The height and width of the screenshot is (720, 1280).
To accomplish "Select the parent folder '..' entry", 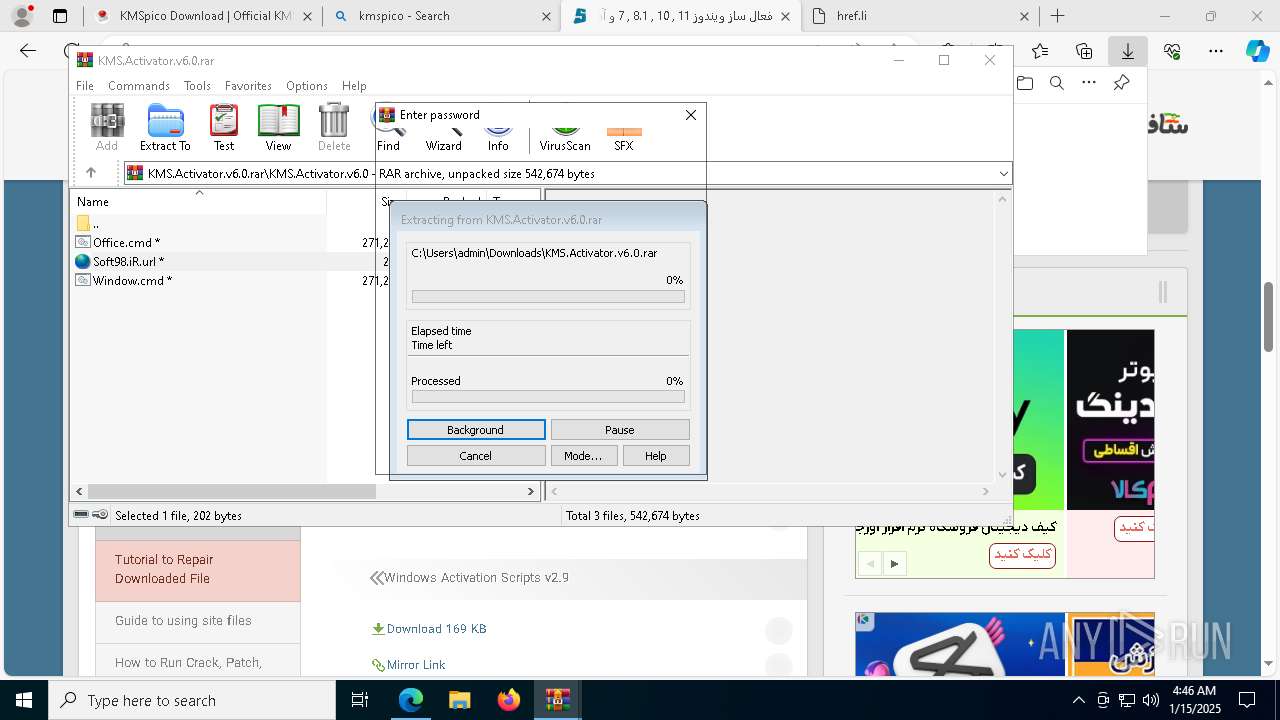I will pyautogui.click(x=88, y=223).
